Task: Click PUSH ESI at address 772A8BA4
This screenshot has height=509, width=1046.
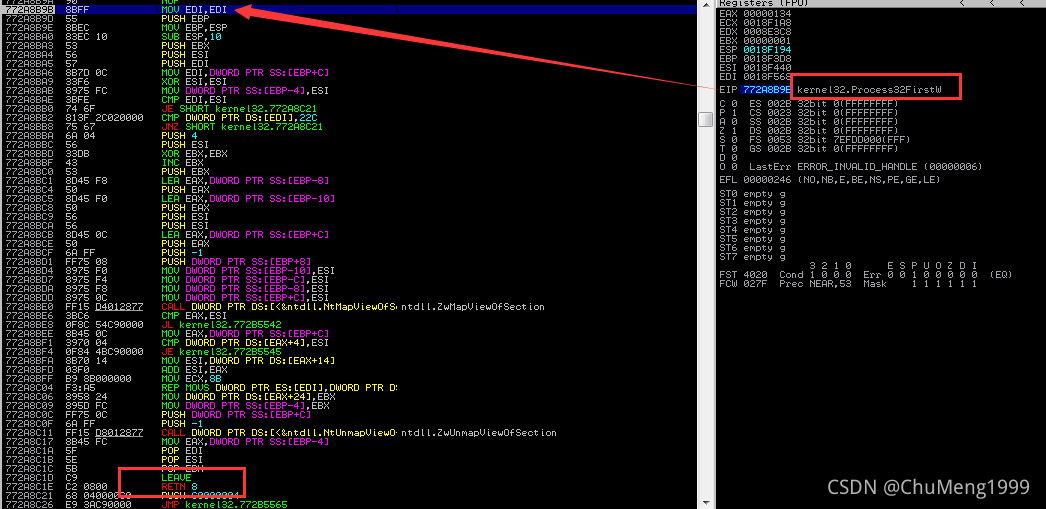Action: 185,54
